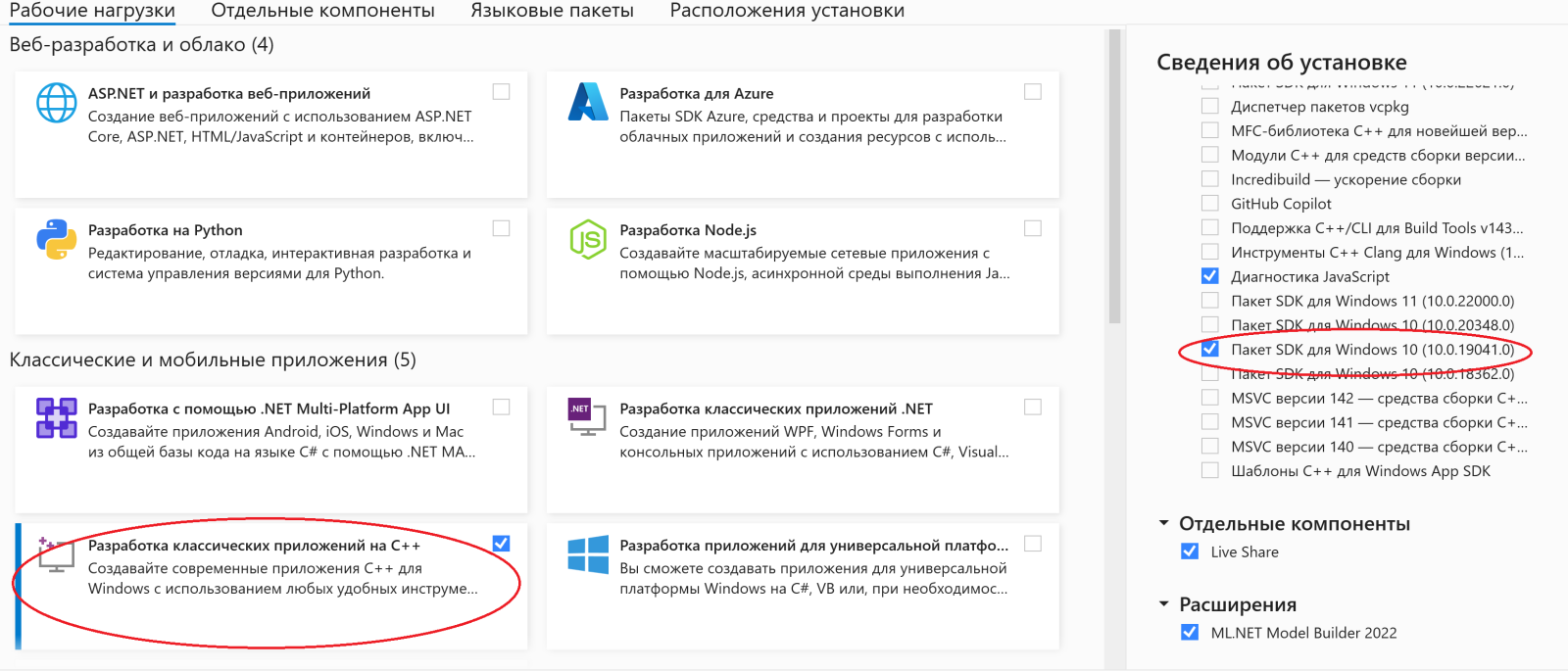
Task: Click 'Веб-разработка и облако (4)' heading
Action: 142,44
